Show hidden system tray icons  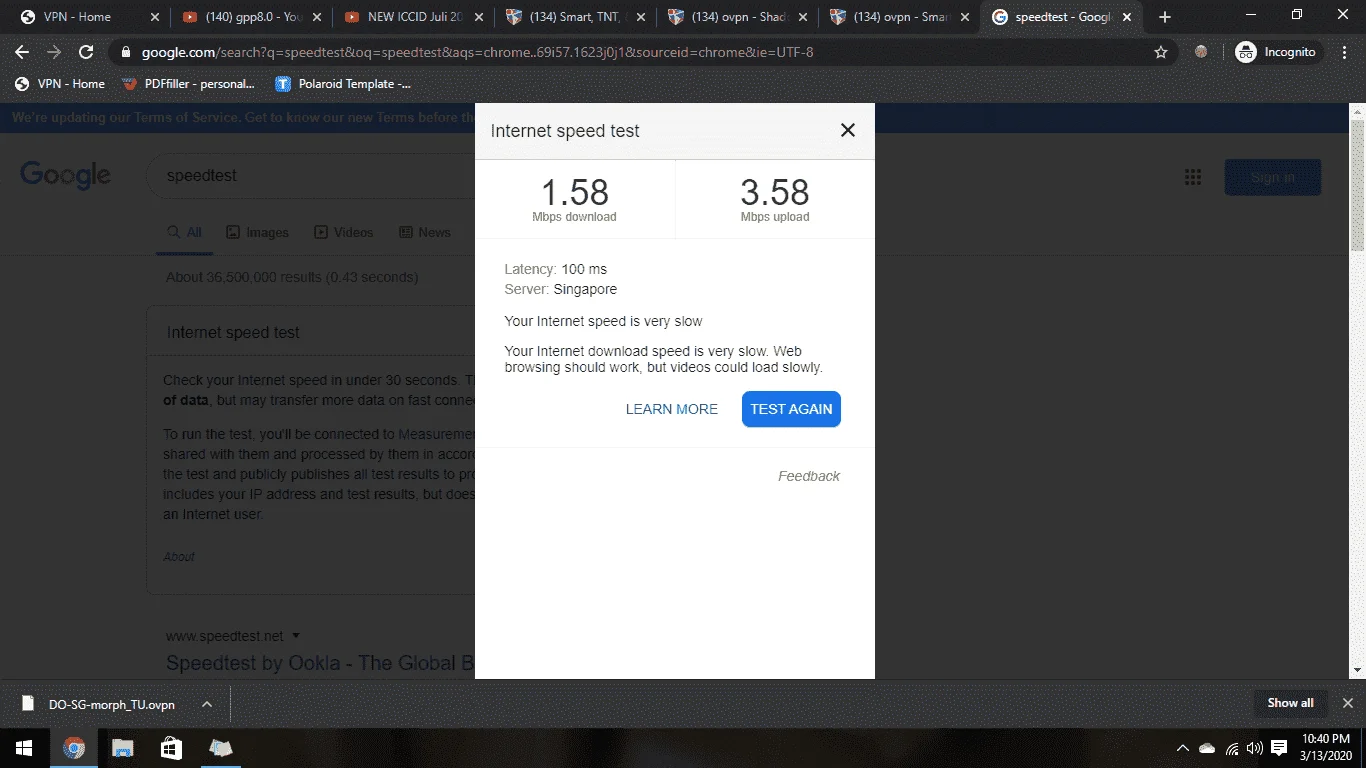pos(1183,748)
